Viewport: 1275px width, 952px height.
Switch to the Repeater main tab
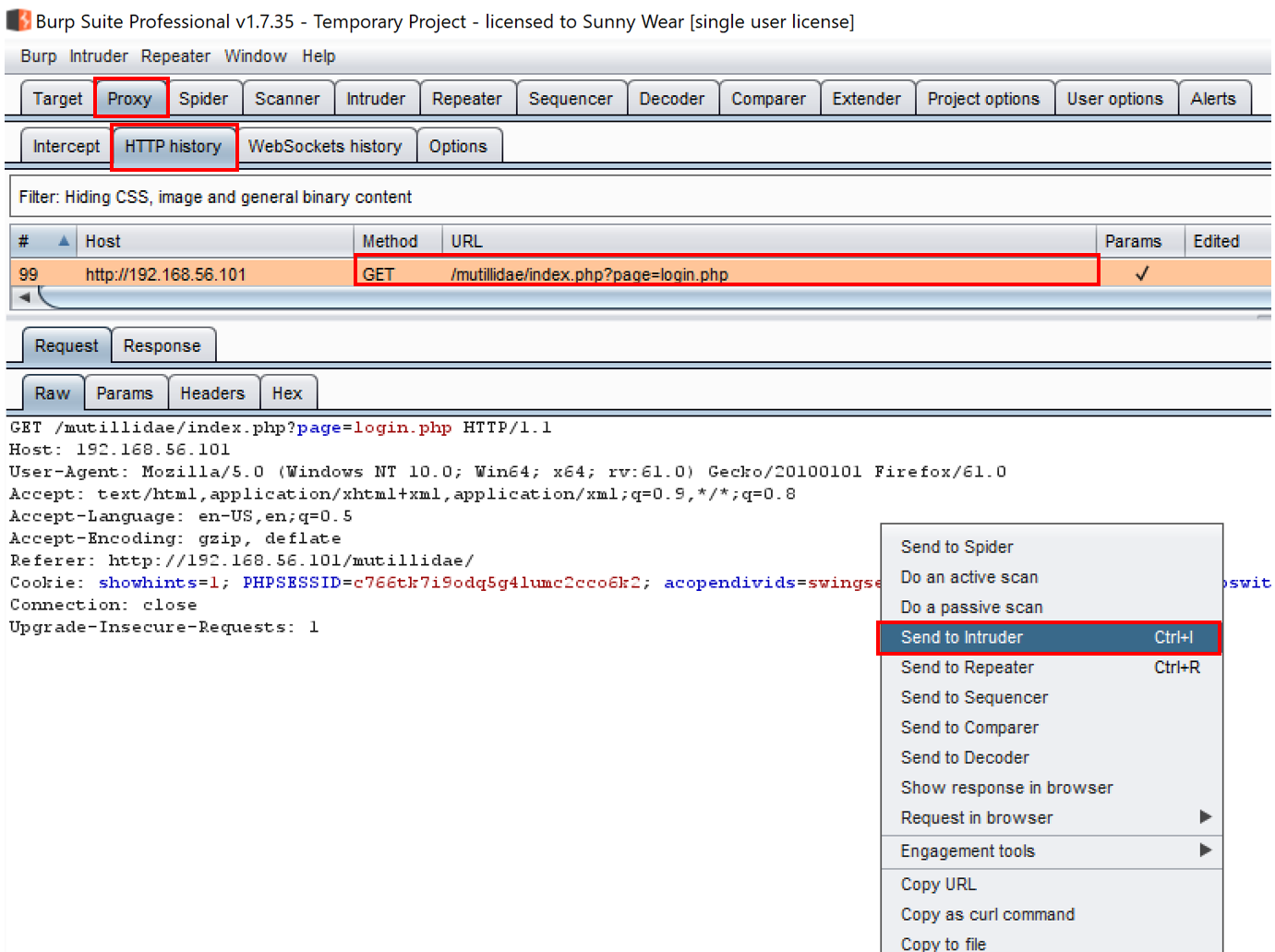coord(466,99)
